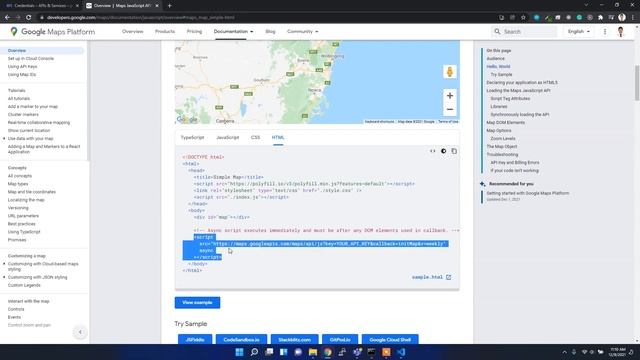Switch to the CSS code tab
The height and width of the screenshot is (360, 640).
point(256,138)
